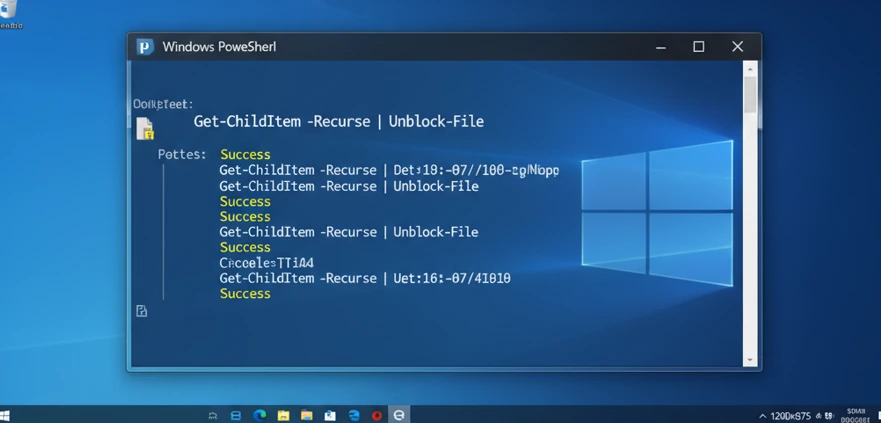Viewport: 881px width, 423px height.
Task: Click the Windows PoweSherl title text
Action: point(219,47)
